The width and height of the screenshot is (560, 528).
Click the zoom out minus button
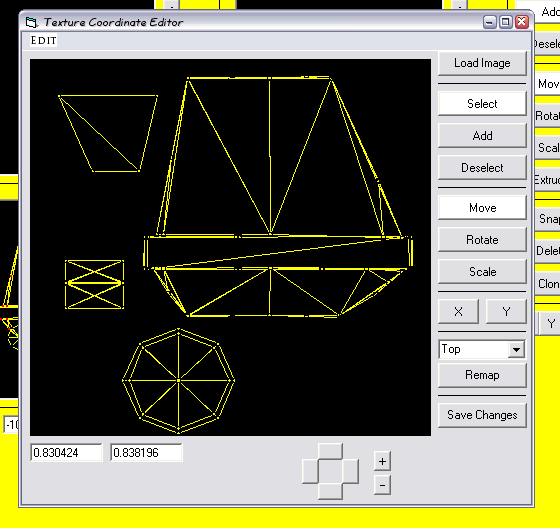(382, 485)
